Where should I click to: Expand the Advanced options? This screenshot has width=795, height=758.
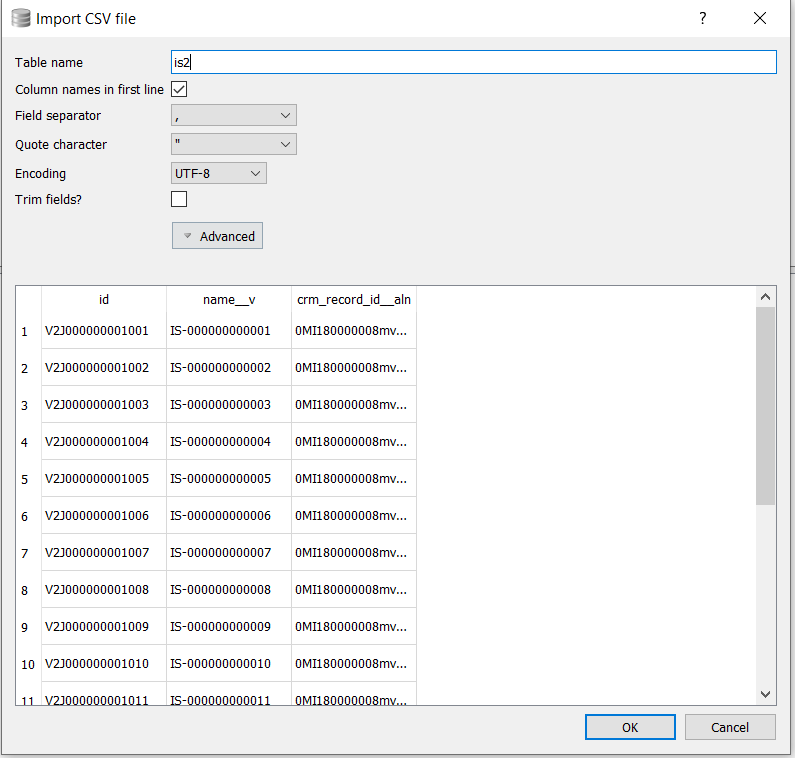click(x=217, y=236)
